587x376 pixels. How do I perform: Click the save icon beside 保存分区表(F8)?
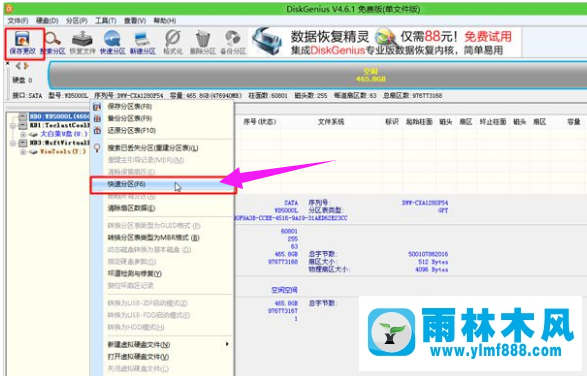(97, 107)
